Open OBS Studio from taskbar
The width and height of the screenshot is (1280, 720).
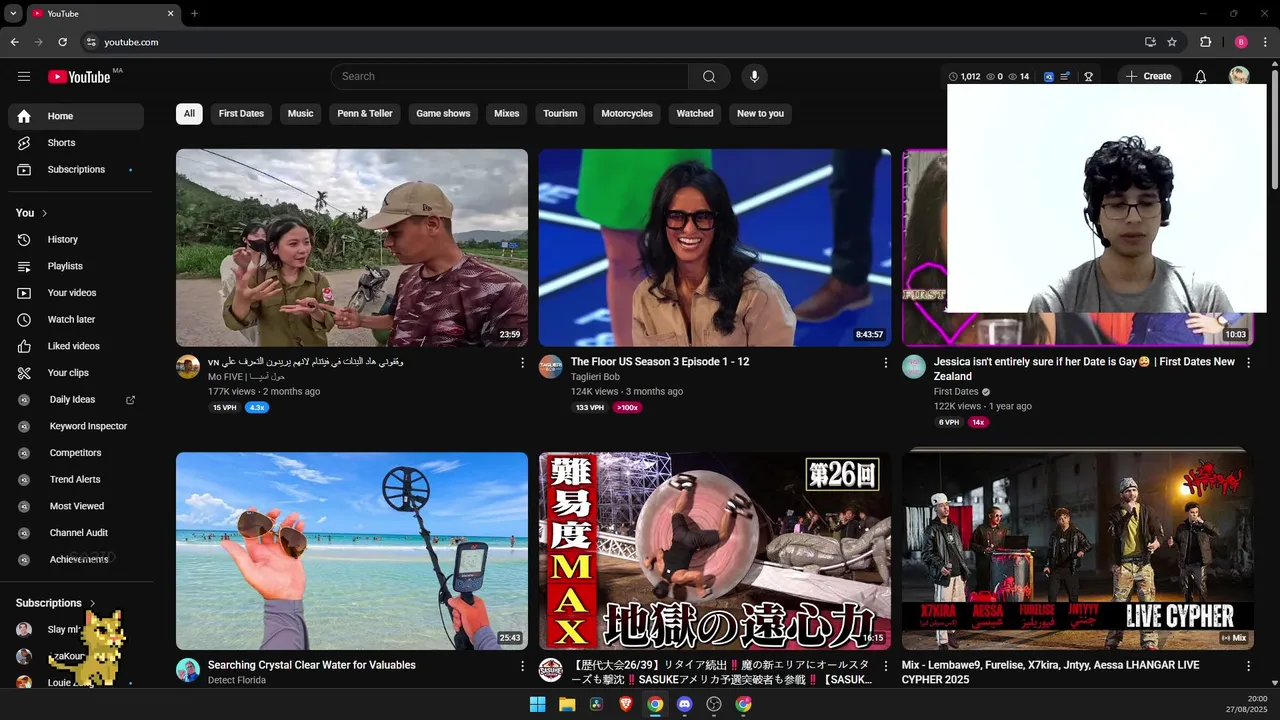pyautogui.click(x=714, y=704)
